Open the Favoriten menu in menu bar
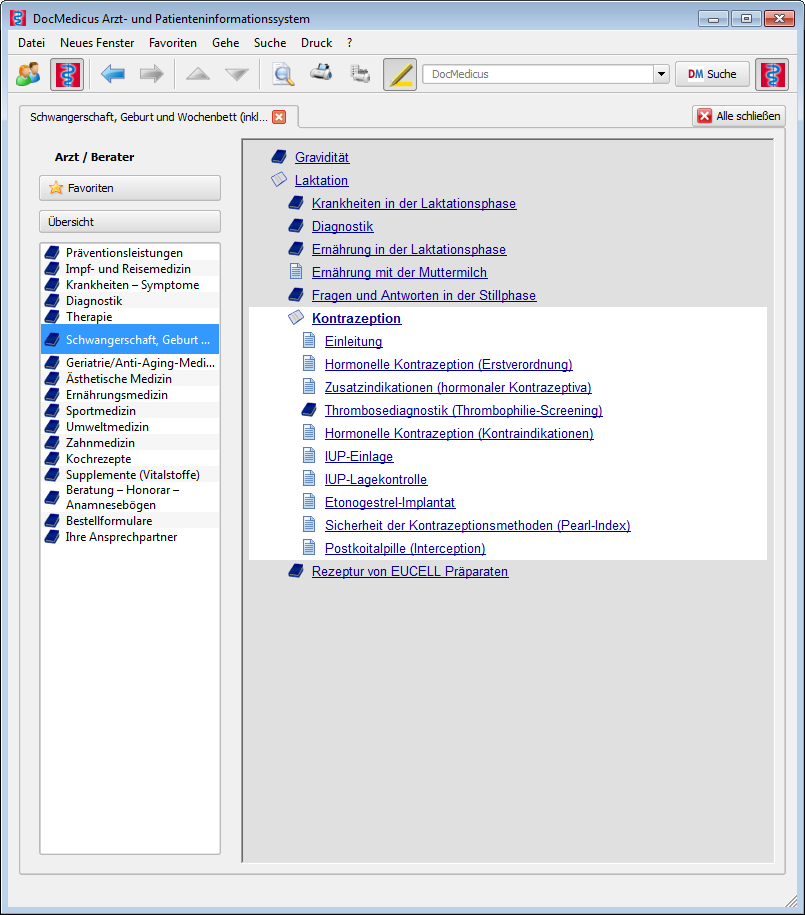 tap(173, 43)
